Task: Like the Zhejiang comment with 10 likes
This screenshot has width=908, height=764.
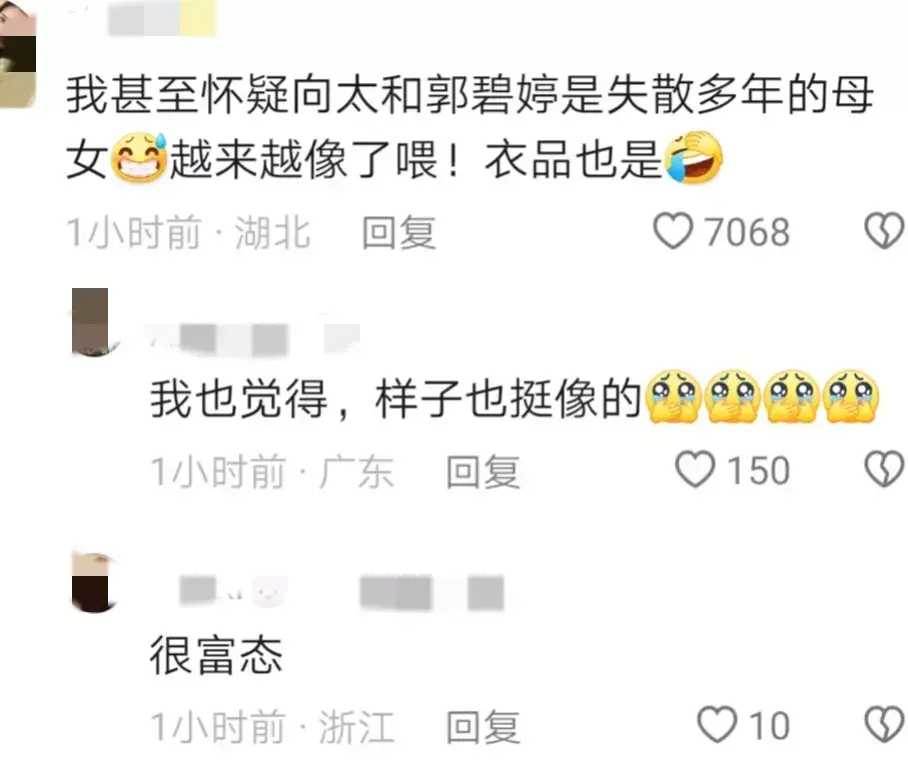Action: coord(717,724)
